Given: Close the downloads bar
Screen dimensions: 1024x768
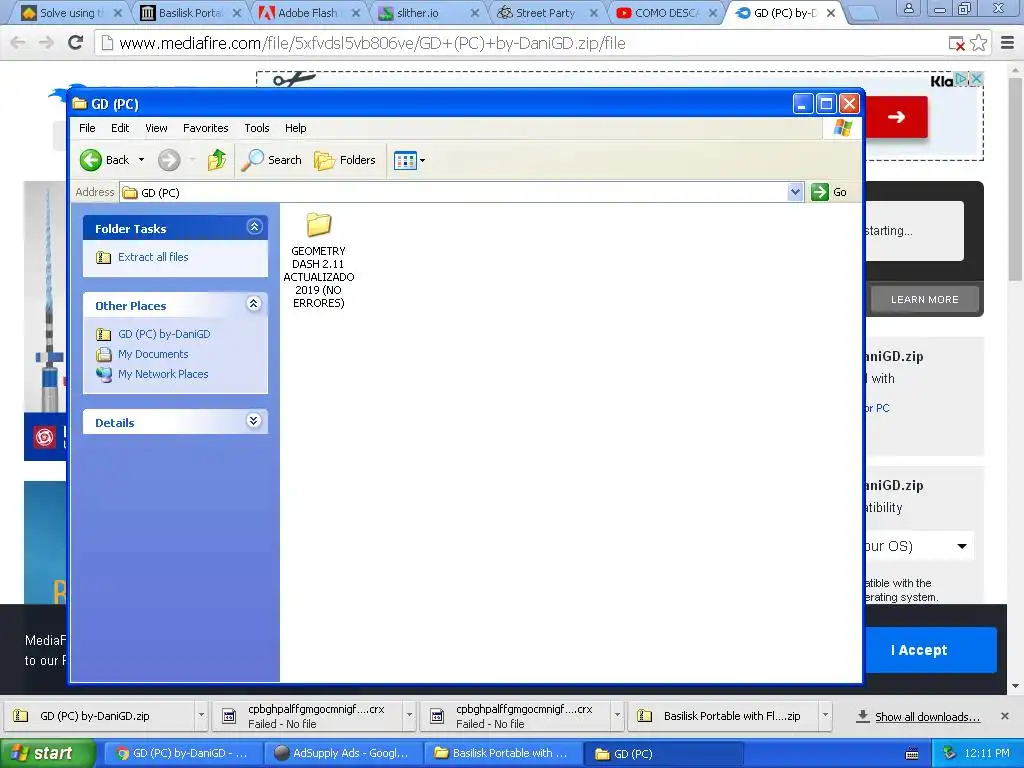Looking at the screenshot, I should pos(1005,716).
